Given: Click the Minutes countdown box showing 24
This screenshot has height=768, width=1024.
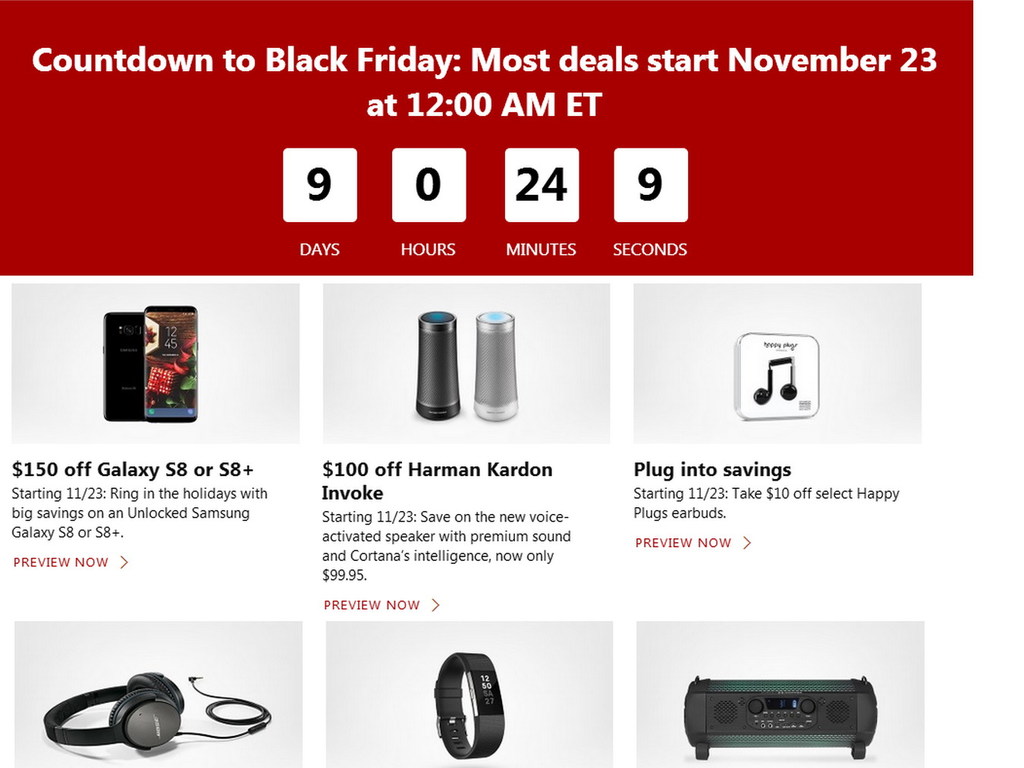Looking at the screenshot, I should tap(542, 185).
